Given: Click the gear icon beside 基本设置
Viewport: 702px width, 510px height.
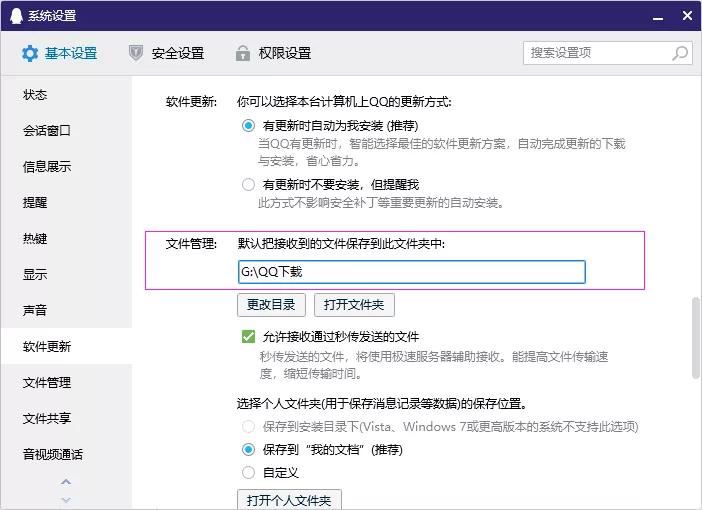Looking at the screenshot, I should coord(30,53).
